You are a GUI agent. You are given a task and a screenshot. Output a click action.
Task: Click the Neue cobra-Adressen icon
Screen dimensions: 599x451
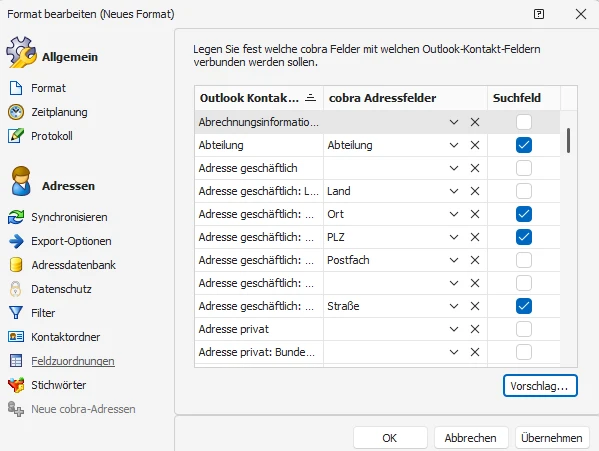[16, 409]
